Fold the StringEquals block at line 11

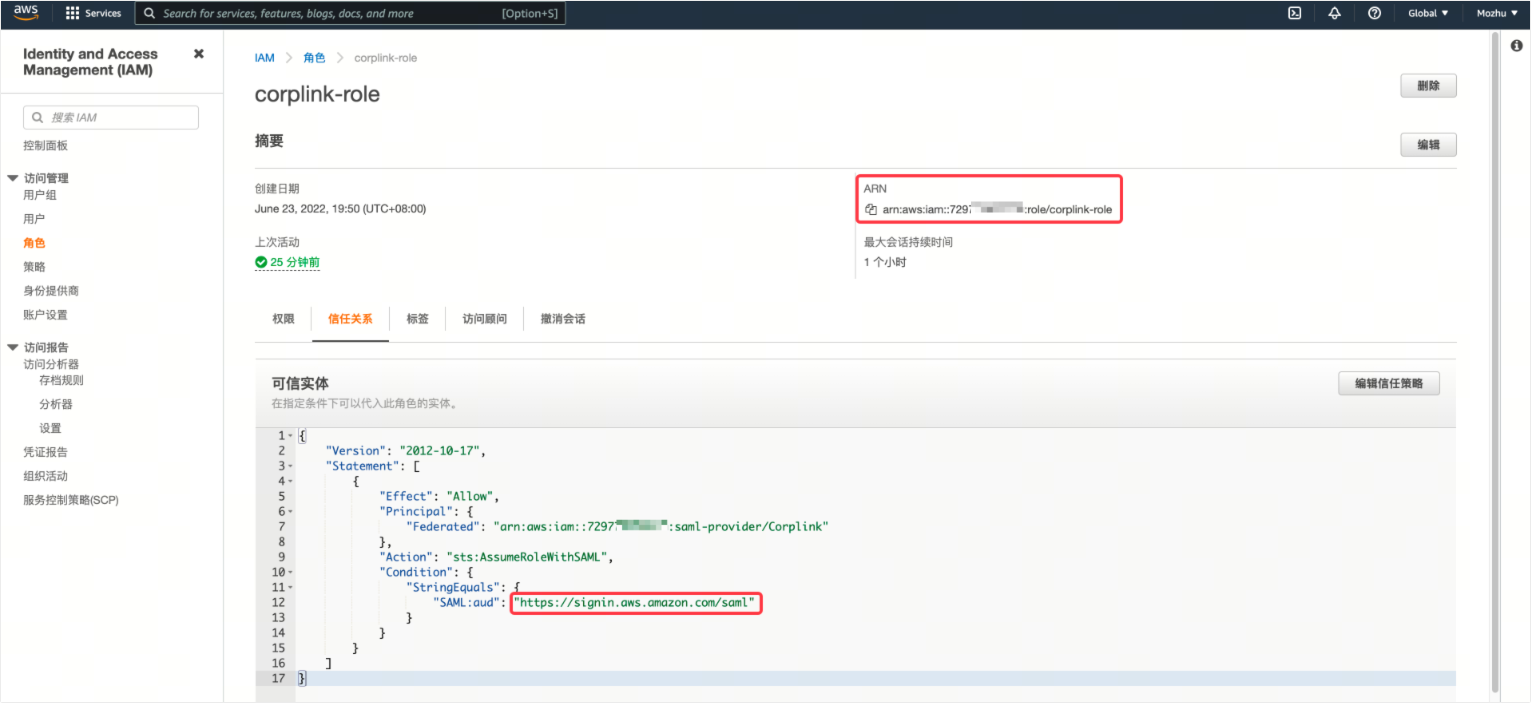click(x=291, y=587)
